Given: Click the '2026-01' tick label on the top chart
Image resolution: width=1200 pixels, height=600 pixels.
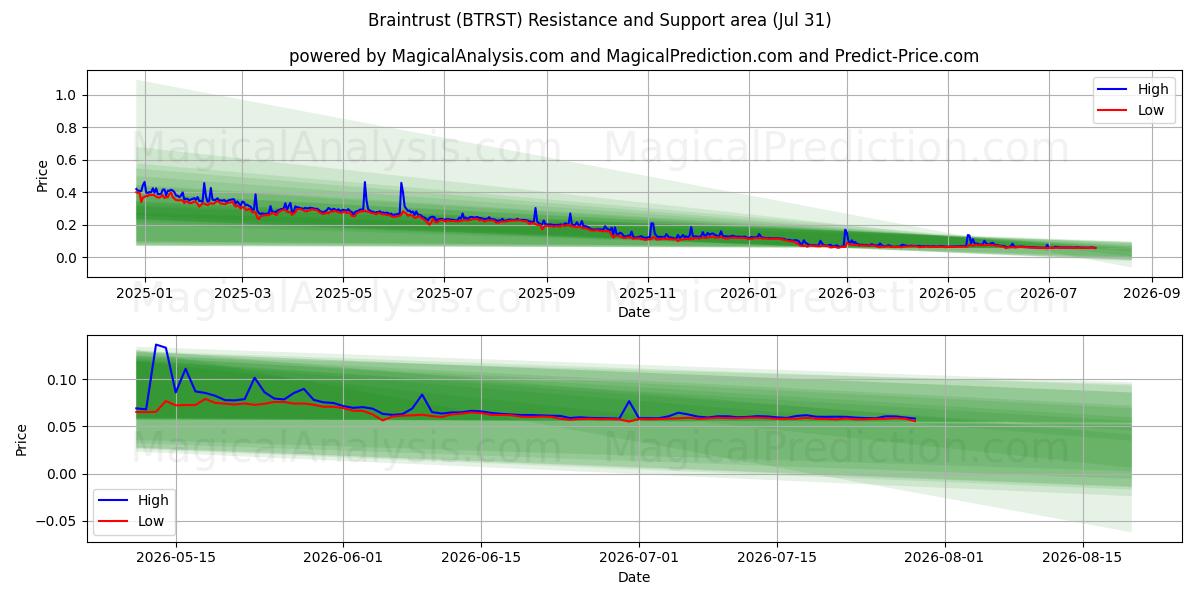Looking at the screenshot, I should point(748,293).
